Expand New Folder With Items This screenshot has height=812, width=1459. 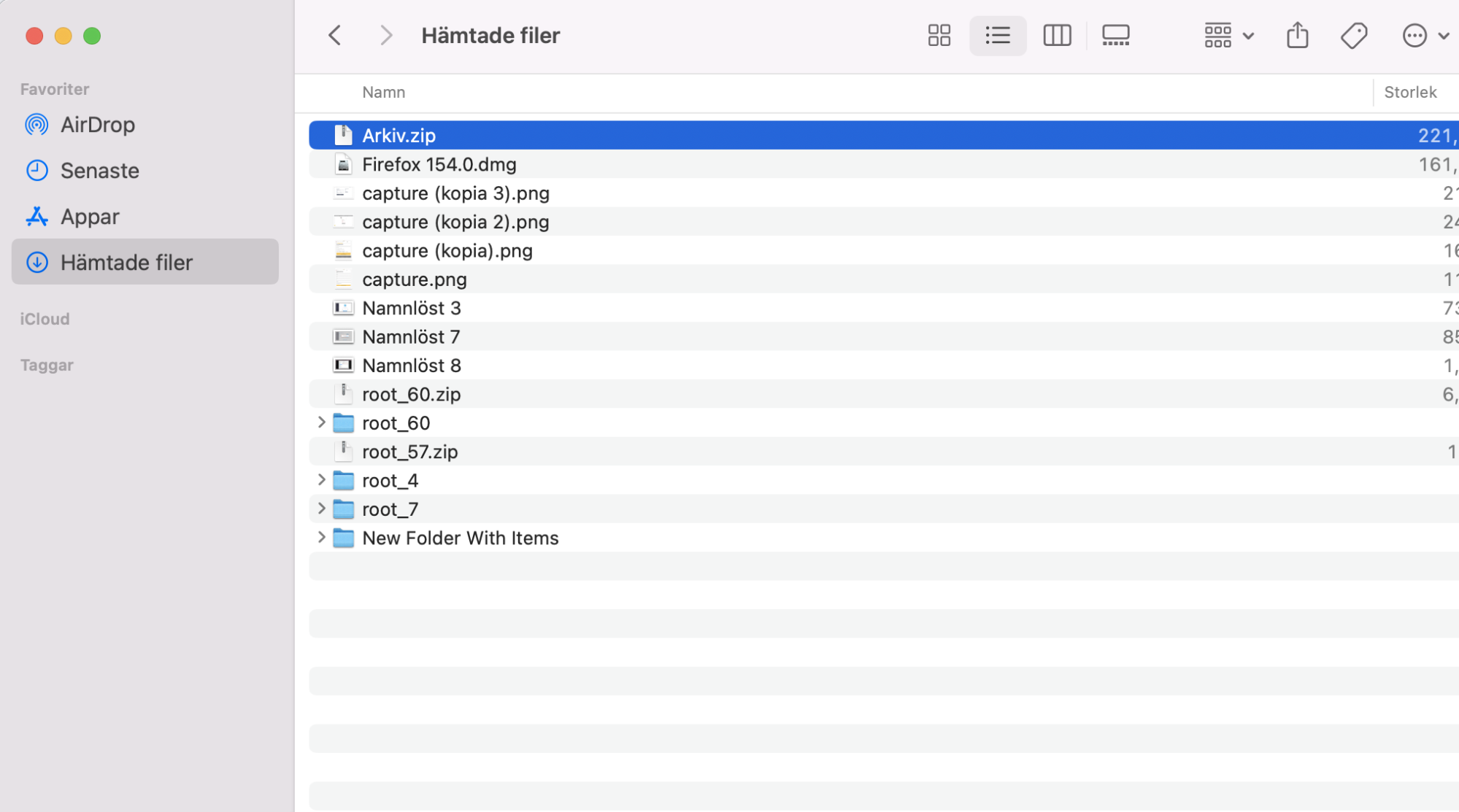pos(321,538)
